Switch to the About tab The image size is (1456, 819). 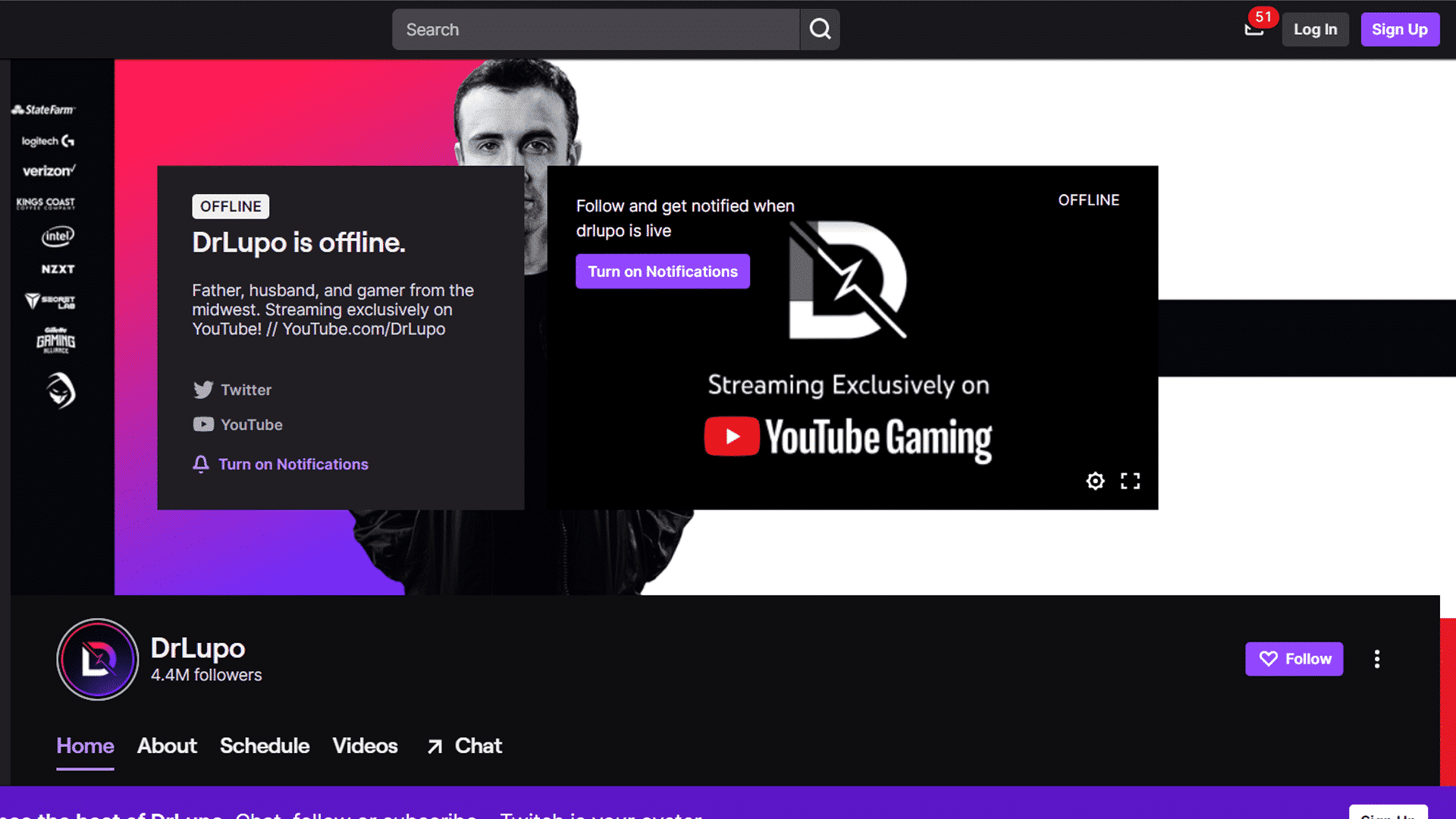167,745
